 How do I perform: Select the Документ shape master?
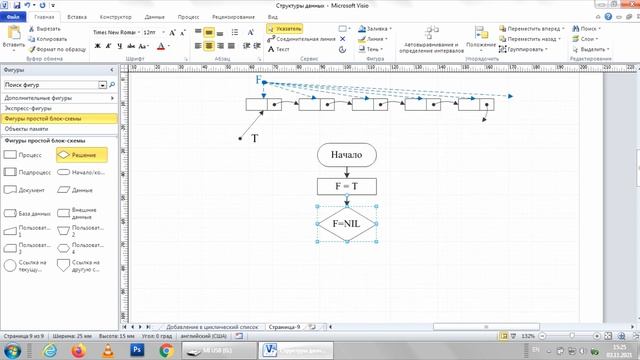(x=24, y=190)
